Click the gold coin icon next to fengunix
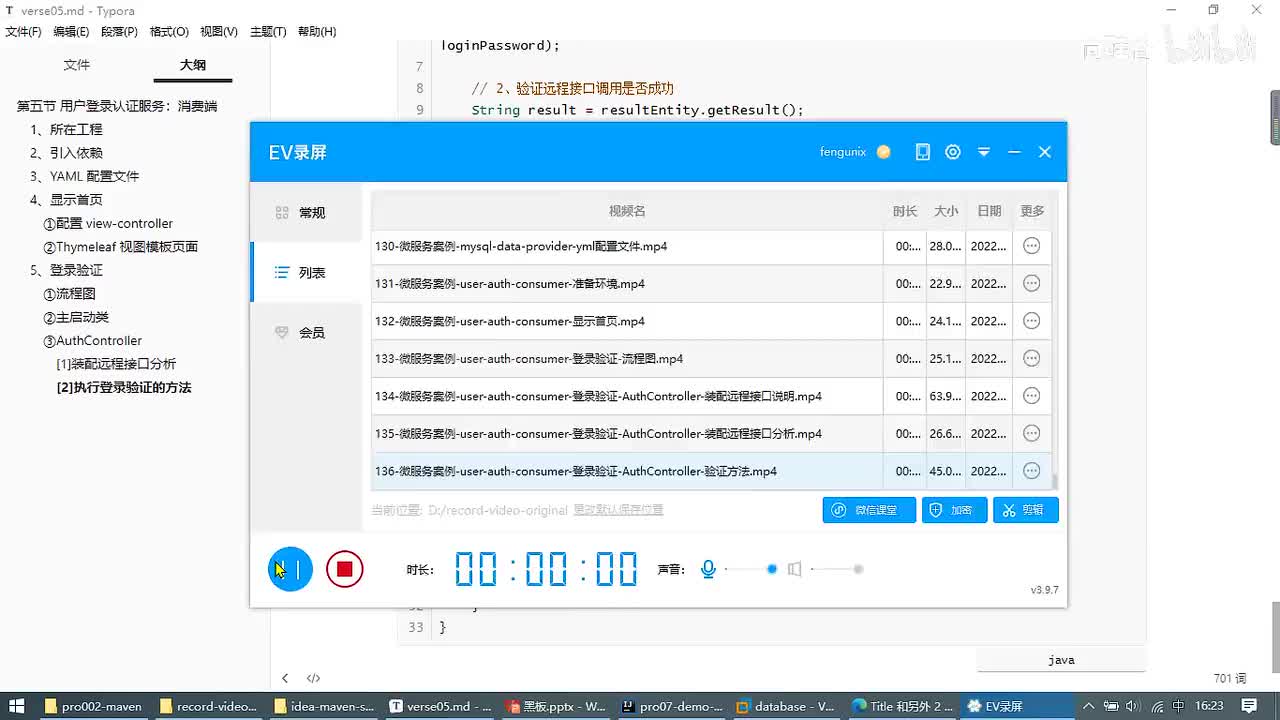 pyautogui.click(x=884, y=152)
